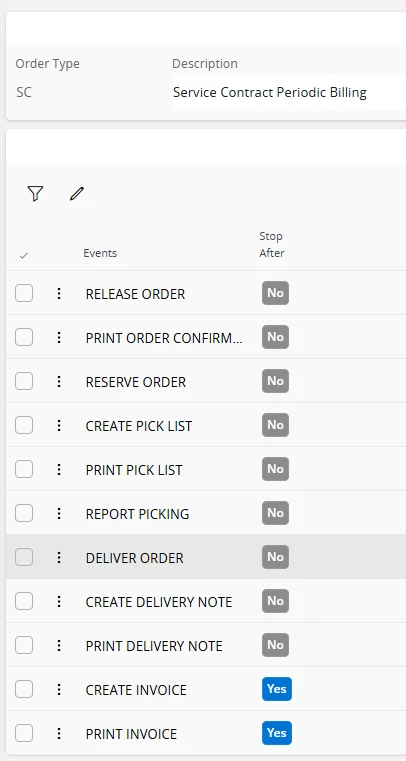The height and width of the screenshot is (761, 406).
Task: Toggle the select-all checkmark in the table header
Action: coord(24,256)
